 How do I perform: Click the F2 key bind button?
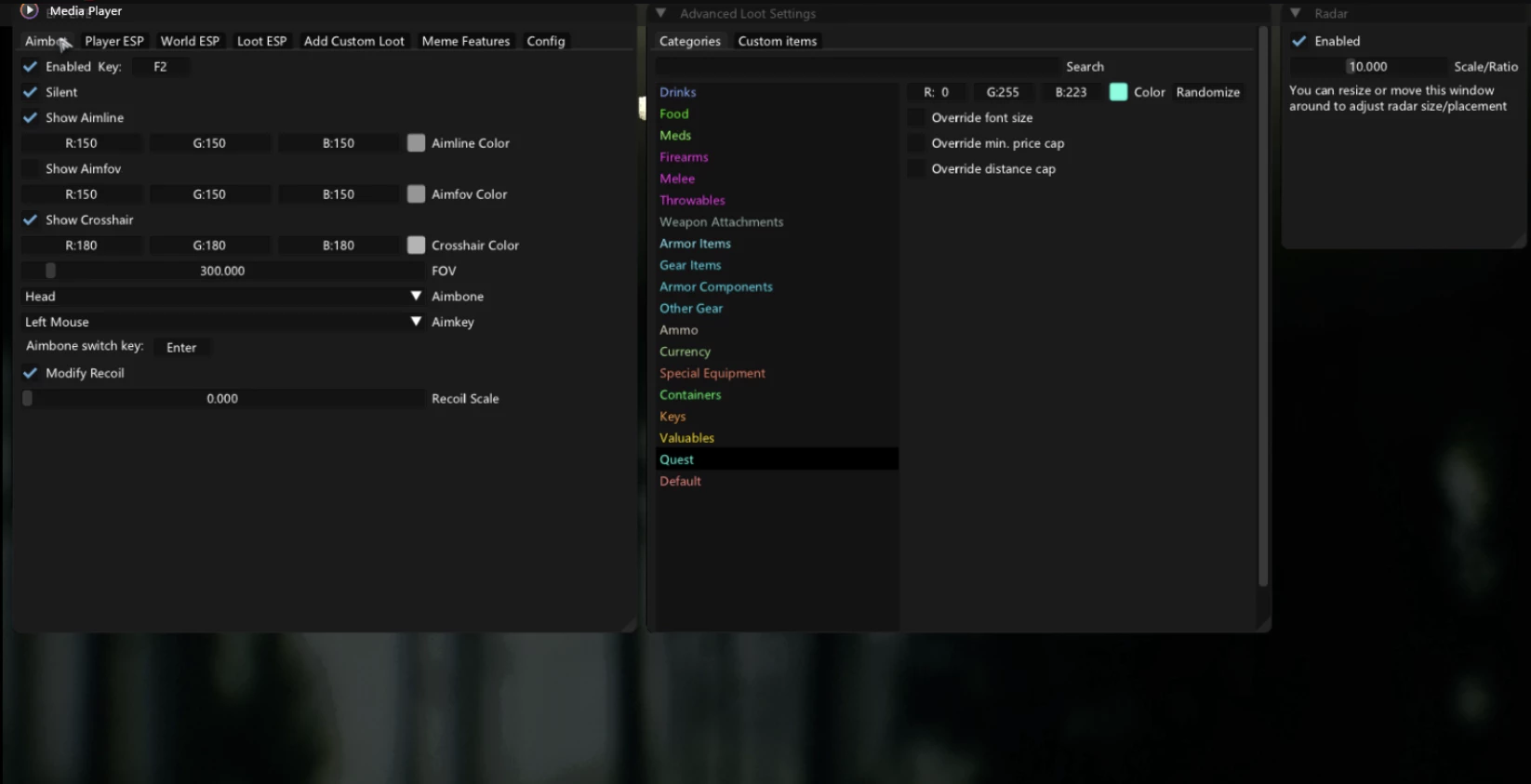pyautogui.click(x=160, y=67)
